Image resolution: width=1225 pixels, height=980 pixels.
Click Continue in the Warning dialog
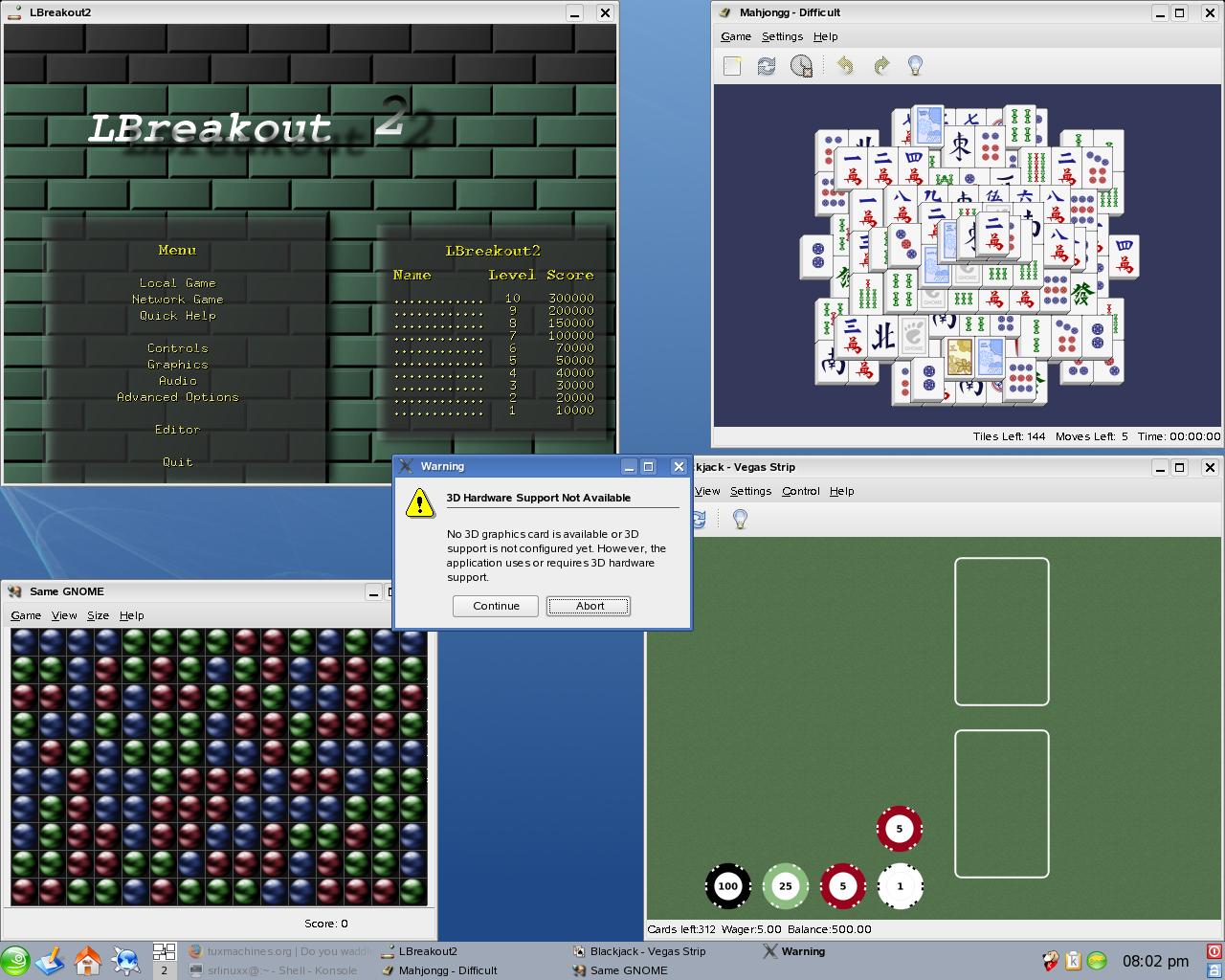pos(496,606)
